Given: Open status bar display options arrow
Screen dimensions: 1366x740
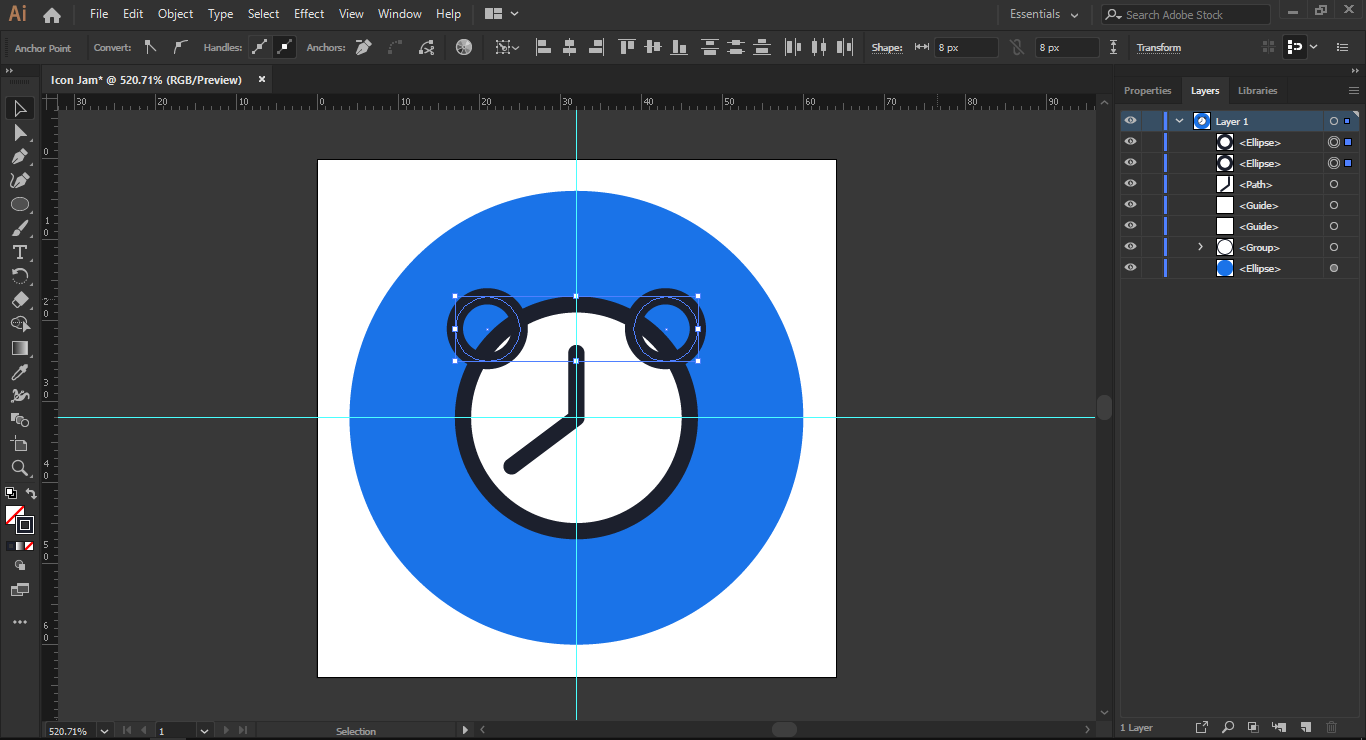Looking at the screenshot, I should (x=465, y=731).
